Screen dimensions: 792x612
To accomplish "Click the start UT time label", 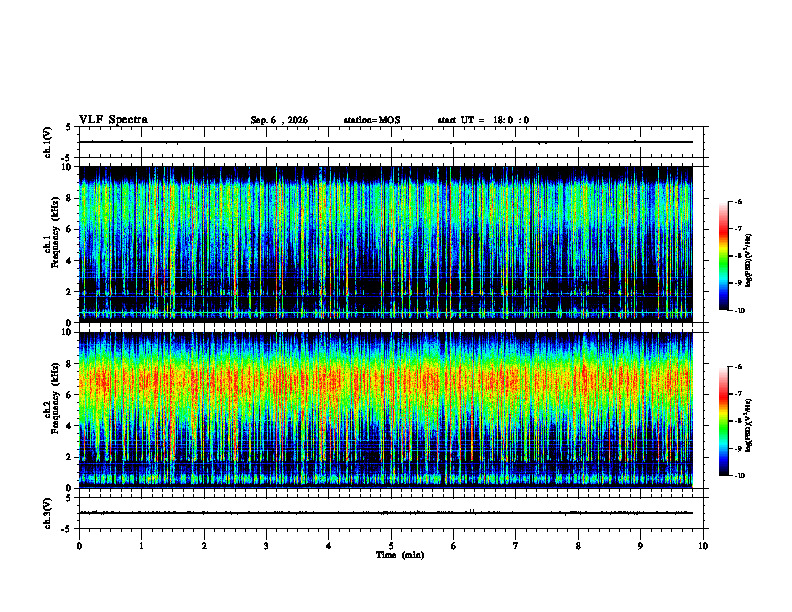I will click(x=483, y=120).
